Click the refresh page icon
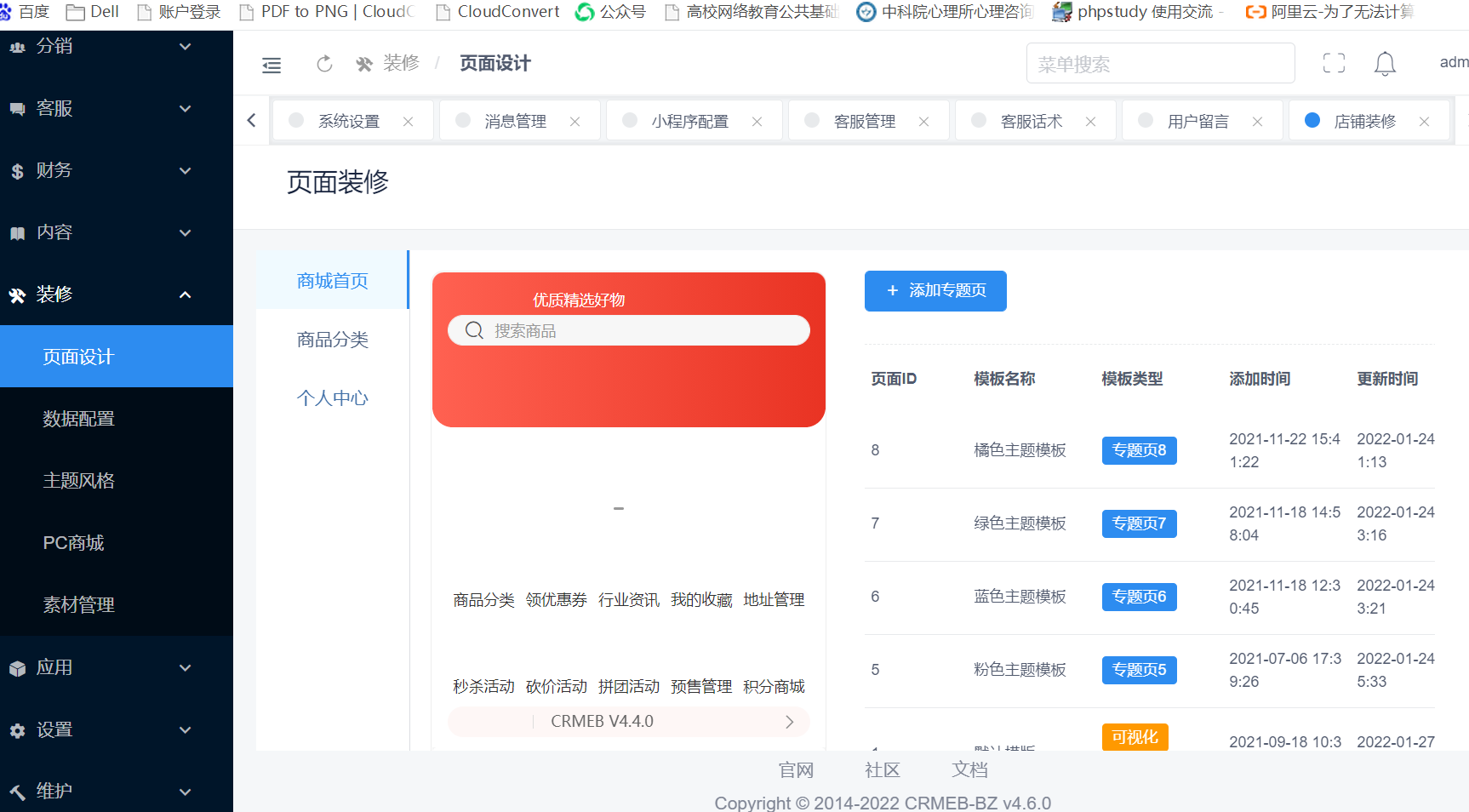Viewport: 1469px width, 812px height. [324, 64]
